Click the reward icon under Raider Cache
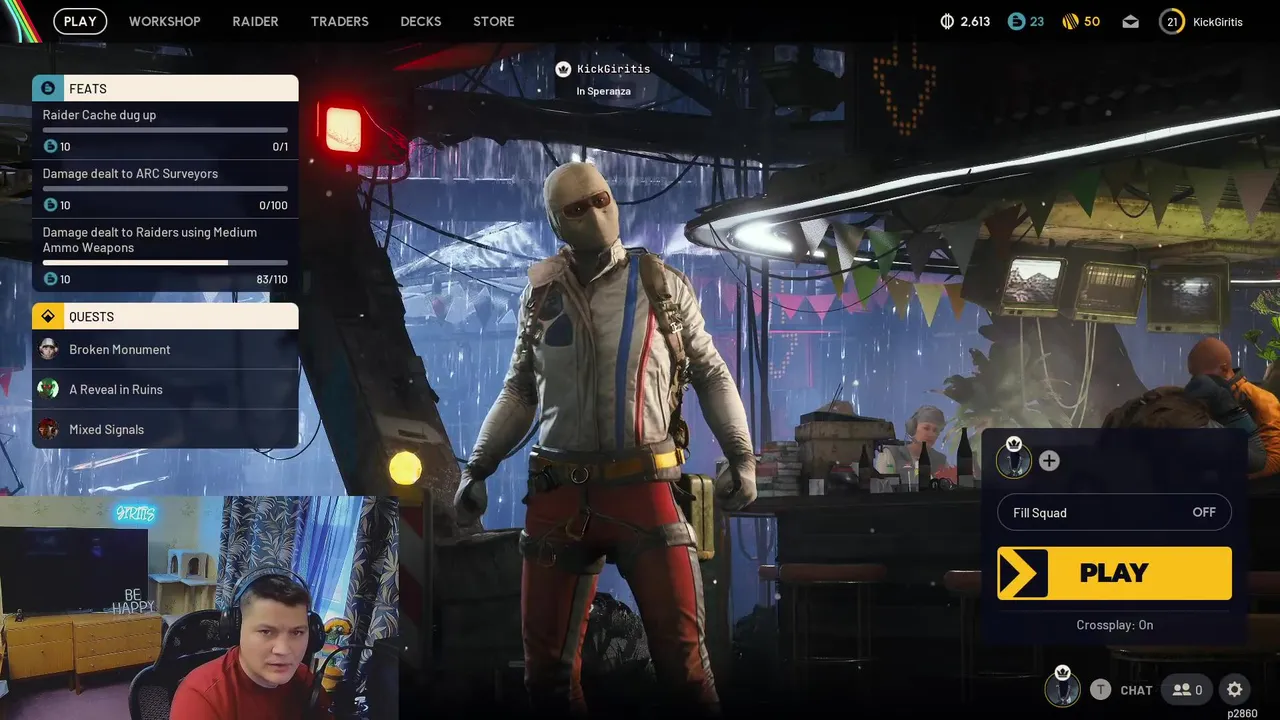This screenshot has width=1280, height=720. click(x=50, y=146)
